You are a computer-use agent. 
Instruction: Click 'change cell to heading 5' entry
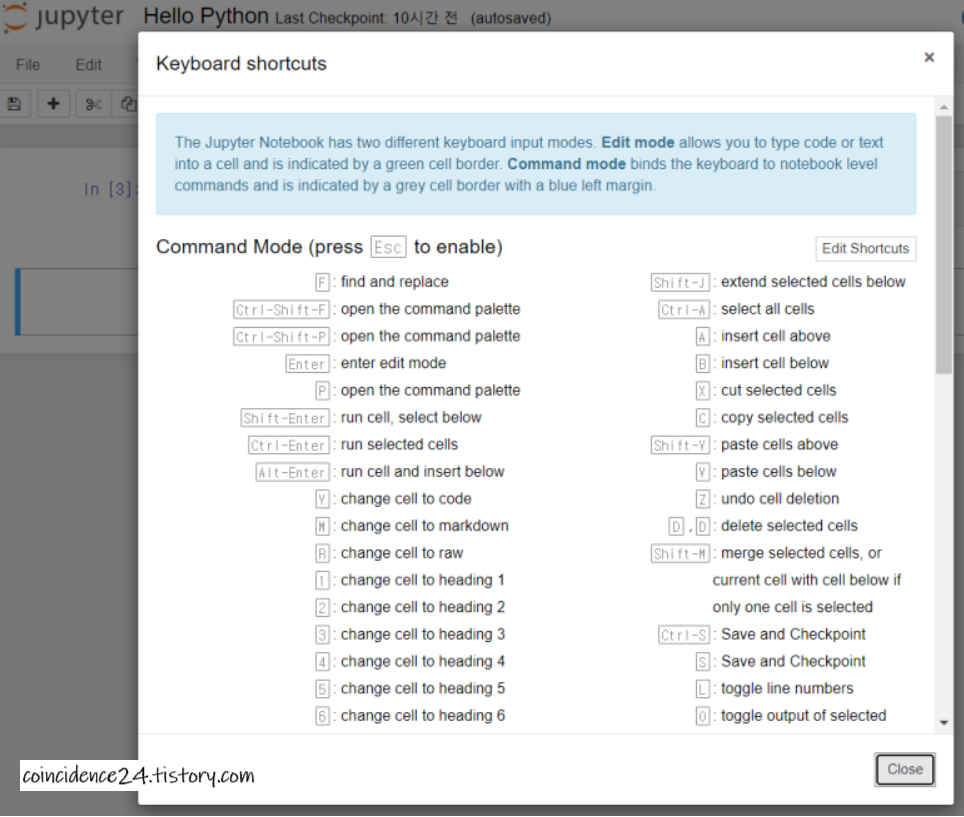pos(423,688)
